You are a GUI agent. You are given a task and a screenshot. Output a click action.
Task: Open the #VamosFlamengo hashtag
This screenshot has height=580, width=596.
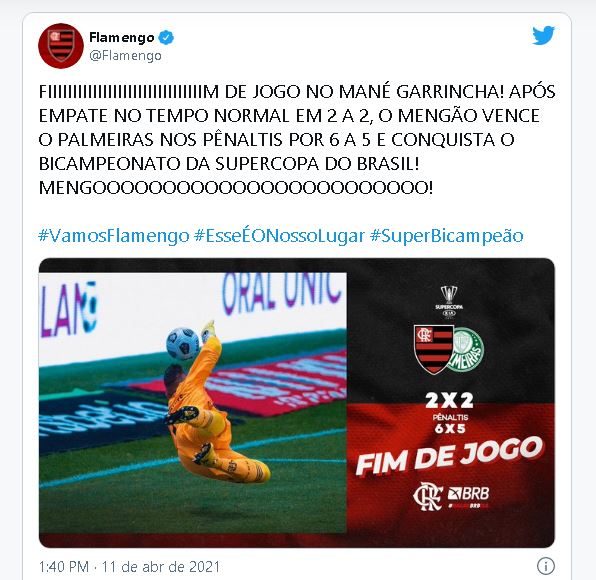114,236
